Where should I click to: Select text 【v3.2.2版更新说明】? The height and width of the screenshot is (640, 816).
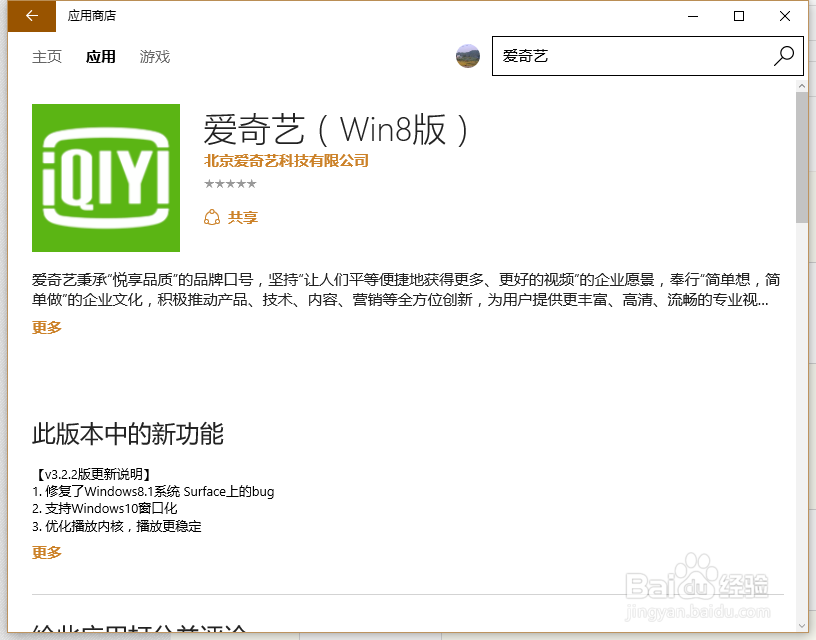[x=92, y=474]
